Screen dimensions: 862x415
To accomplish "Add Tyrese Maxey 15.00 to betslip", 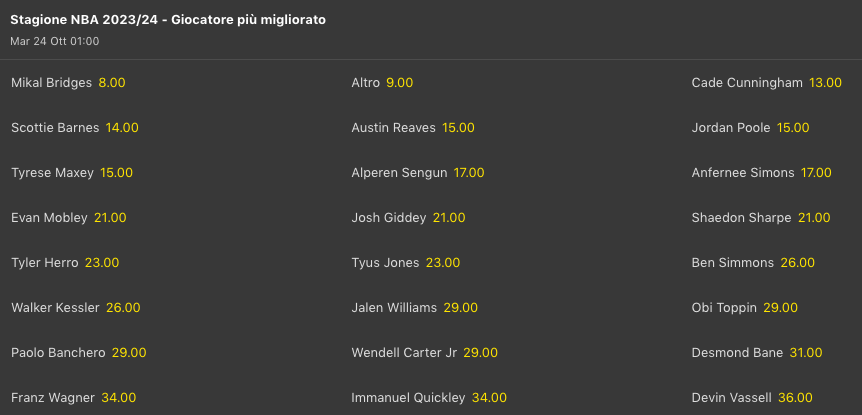I will [116, 173].
